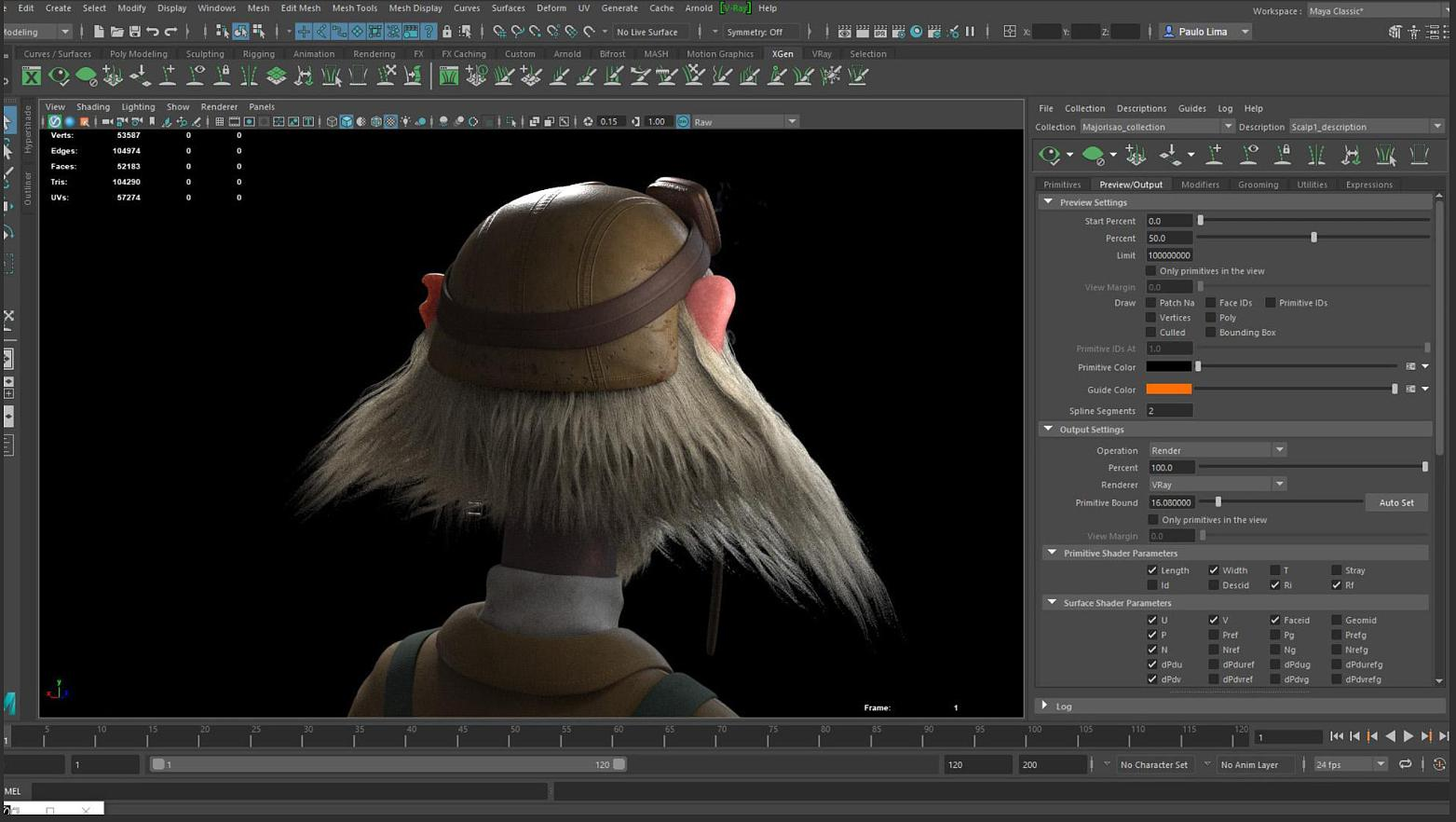The width and height of the screenshot is (1456, 822).
Task: Switch to the Modifiers tab
Action: pyautogui.click(x=1200, y=185)
